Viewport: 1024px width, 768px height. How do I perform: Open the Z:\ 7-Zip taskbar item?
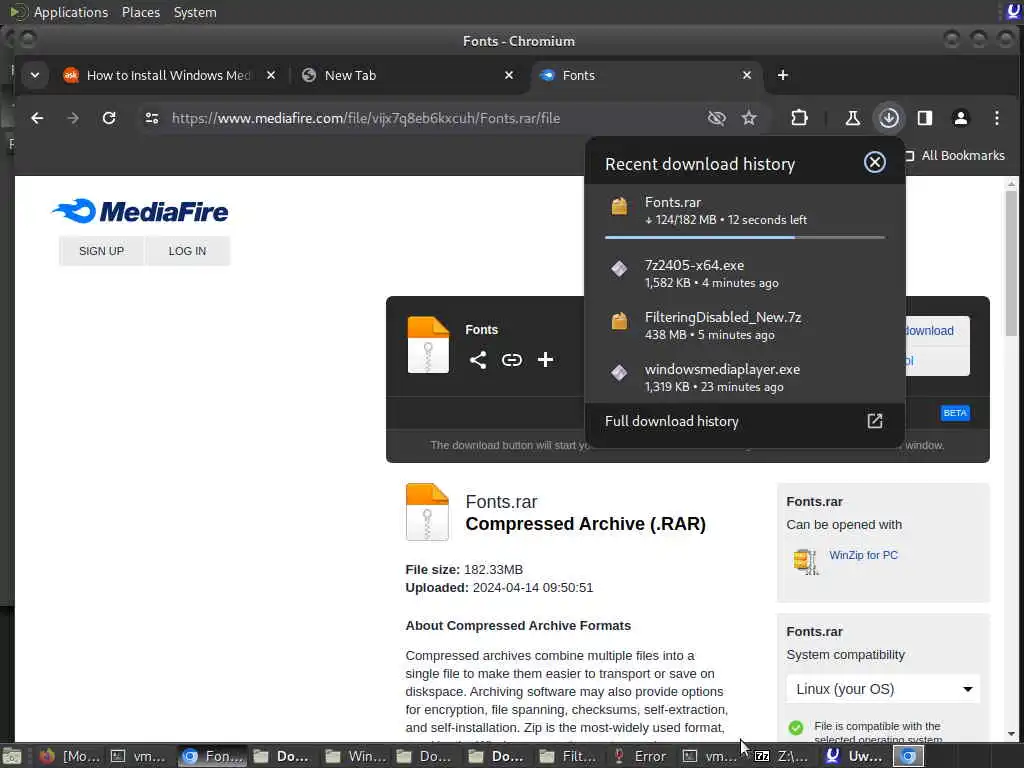pyautogui.click(x=782, y=756)
